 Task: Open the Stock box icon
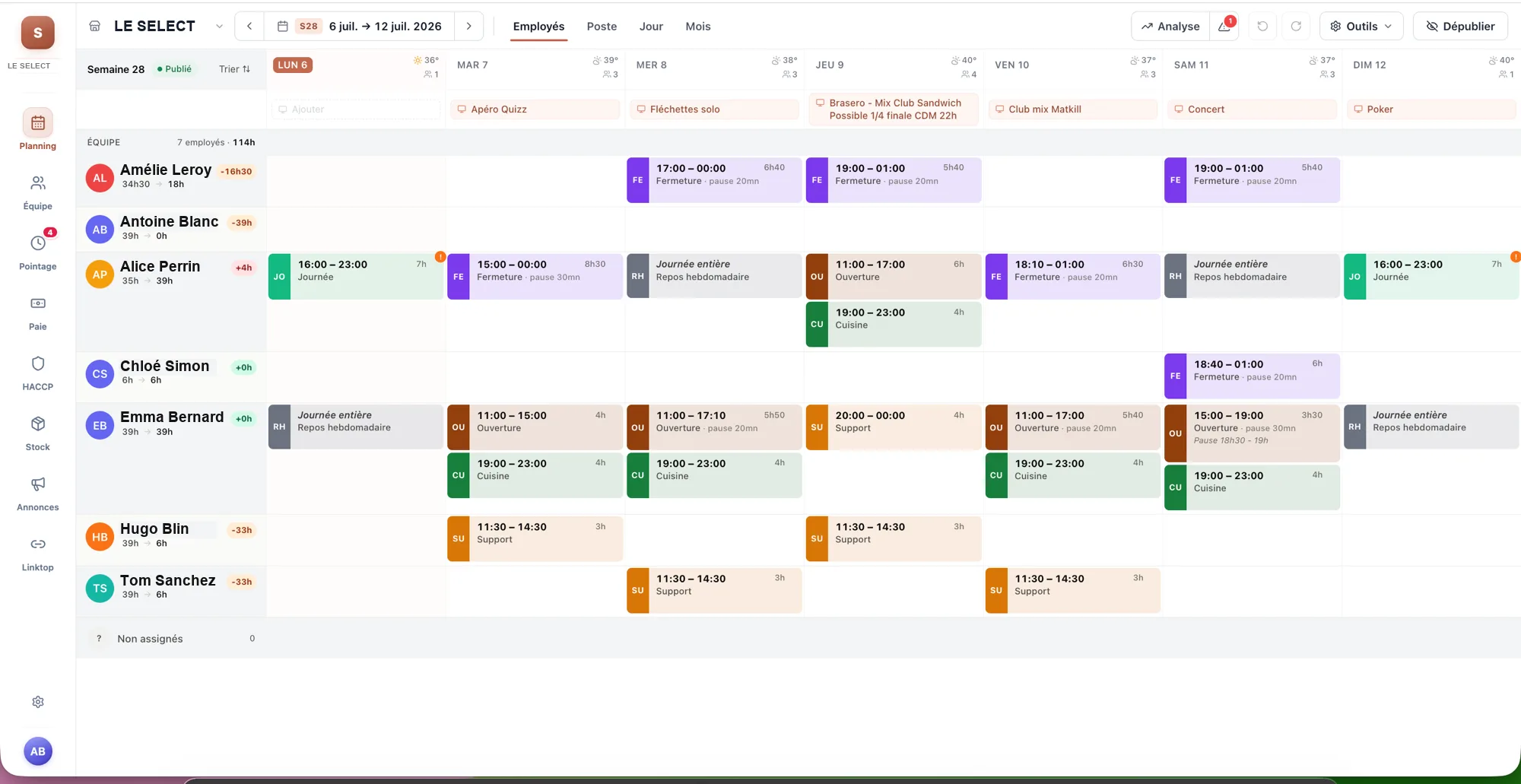tap(38, 424)
